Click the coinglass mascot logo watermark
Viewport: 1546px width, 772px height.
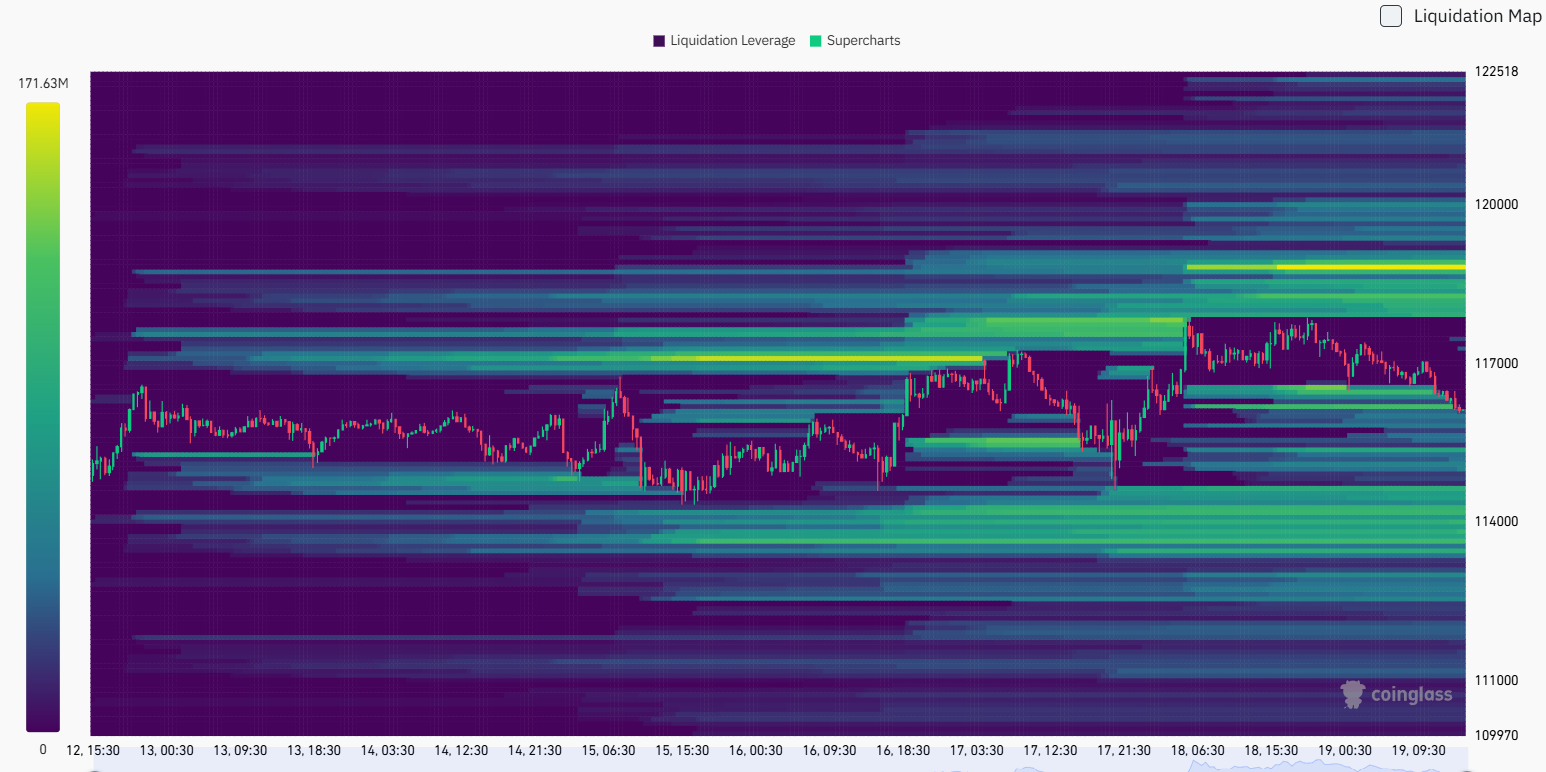(1353, 694)
